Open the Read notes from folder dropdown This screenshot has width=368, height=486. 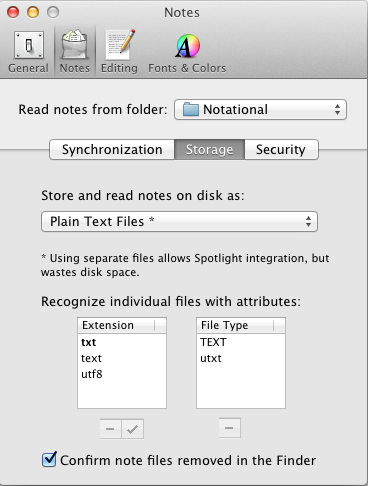coord(260,110)
